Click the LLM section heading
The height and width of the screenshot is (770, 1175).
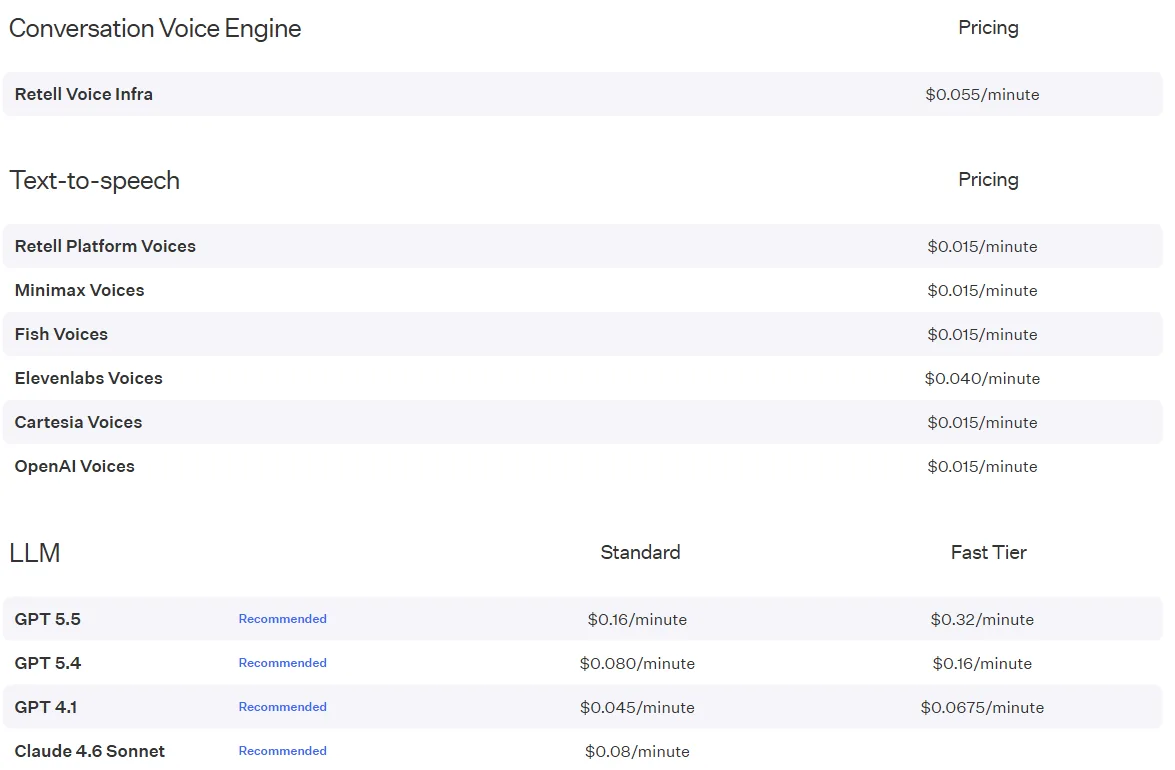[x=34, y=554]
